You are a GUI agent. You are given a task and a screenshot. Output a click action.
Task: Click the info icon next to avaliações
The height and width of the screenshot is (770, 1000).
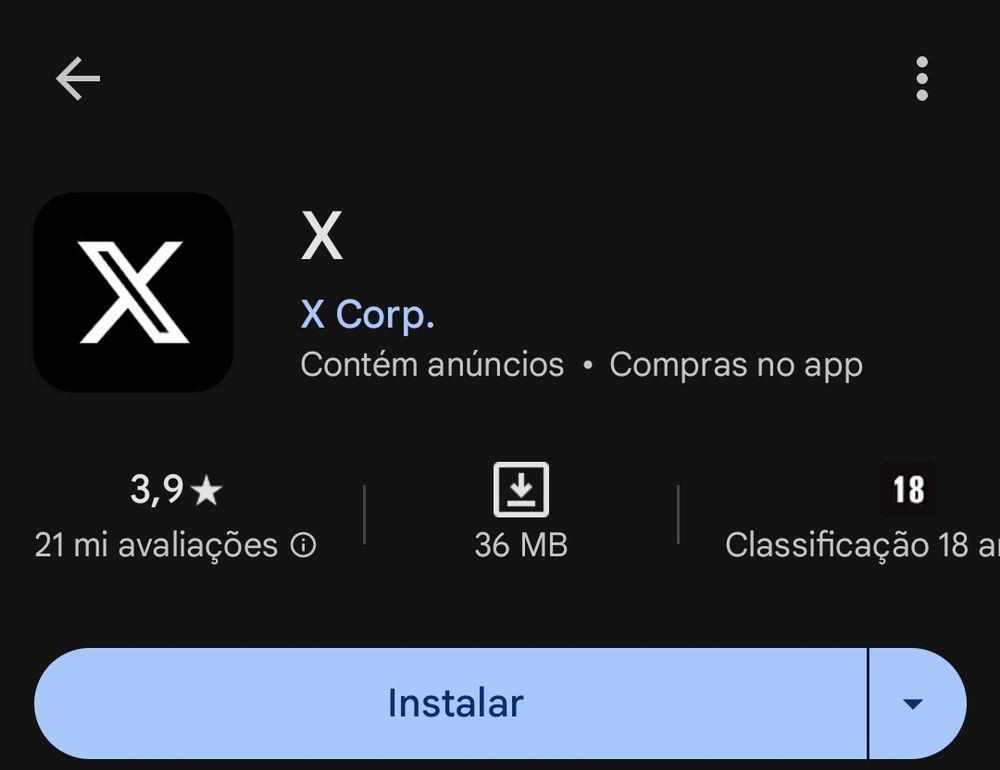point(304,545)
